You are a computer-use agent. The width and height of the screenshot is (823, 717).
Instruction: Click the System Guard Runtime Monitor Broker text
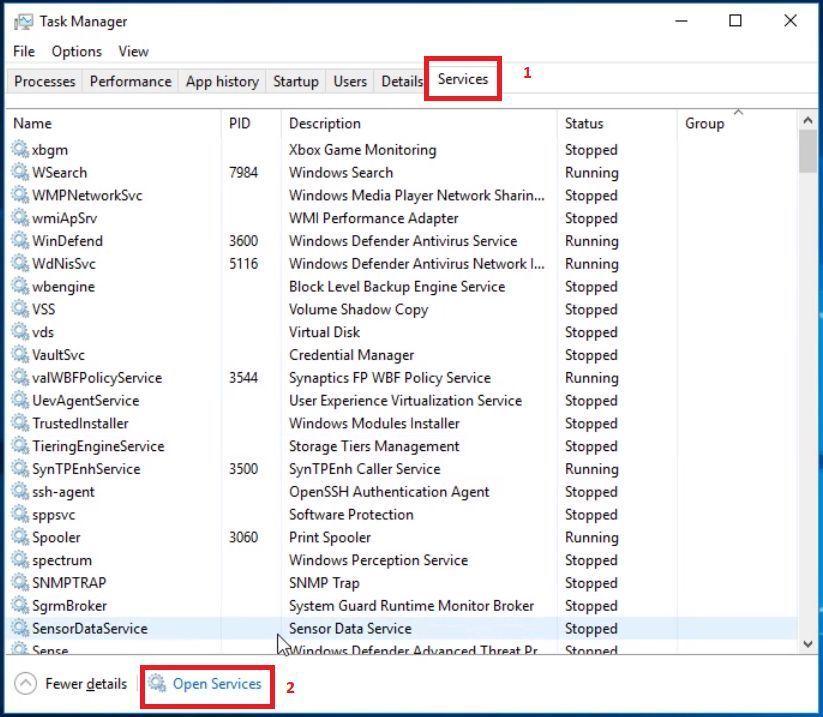point(411,606)
